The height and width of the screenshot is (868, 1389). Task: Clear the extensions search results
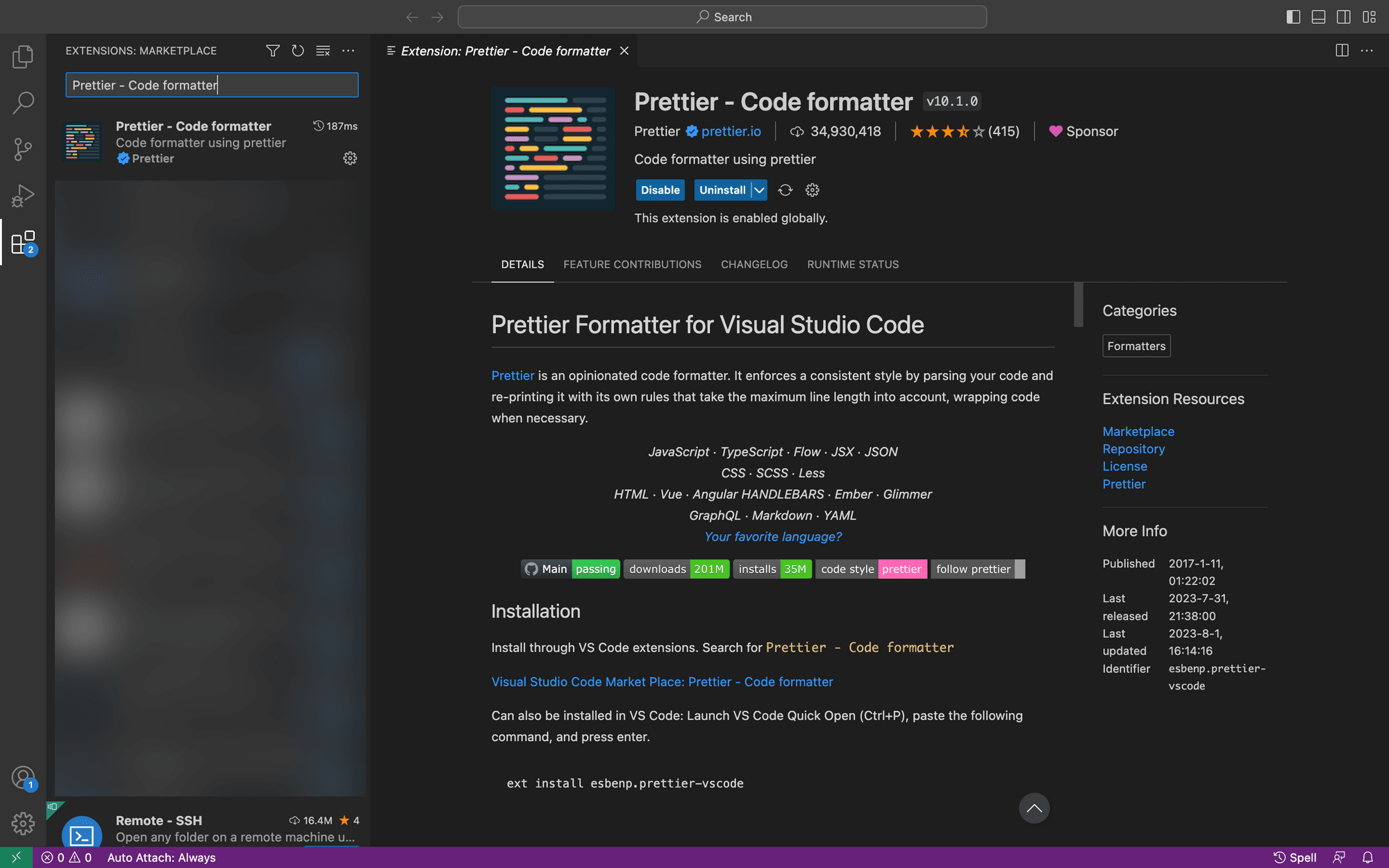click(x=323, y=51)
